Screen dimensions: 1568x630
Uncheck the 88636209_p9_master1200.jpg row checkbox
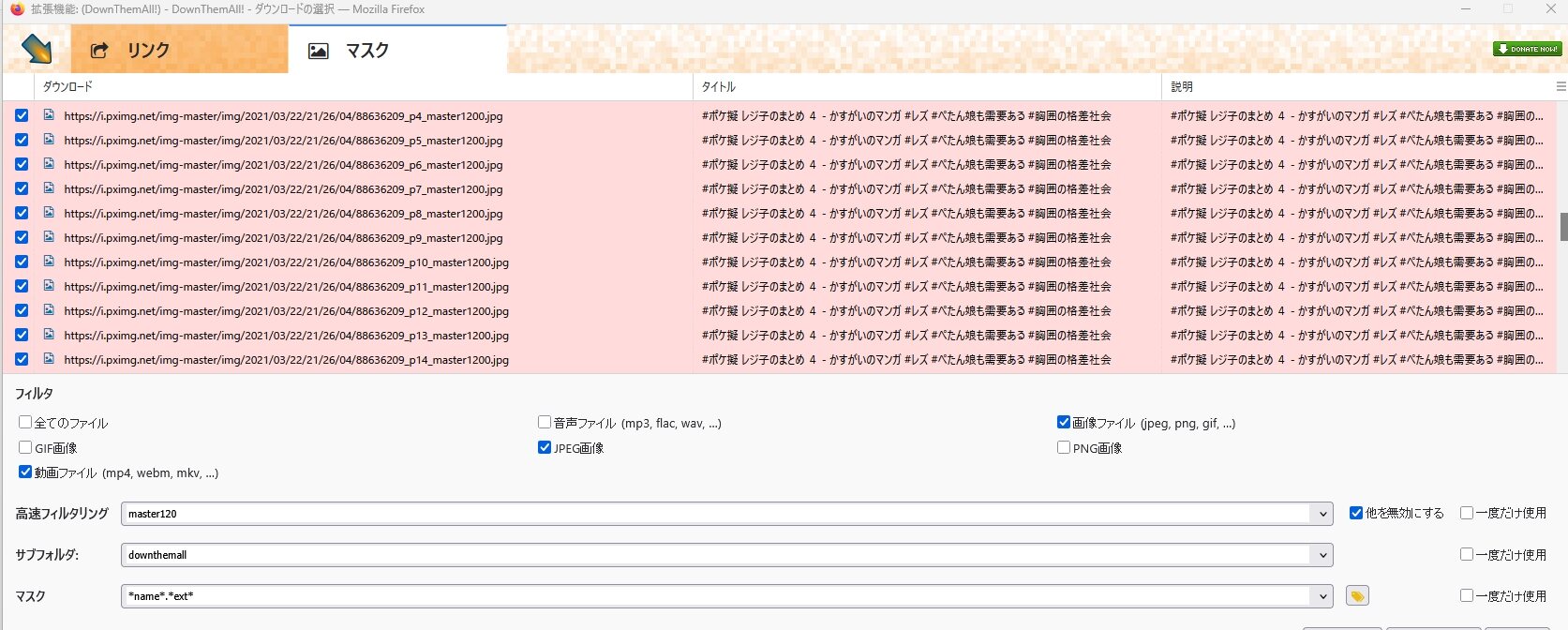click(x=22, y=237)
